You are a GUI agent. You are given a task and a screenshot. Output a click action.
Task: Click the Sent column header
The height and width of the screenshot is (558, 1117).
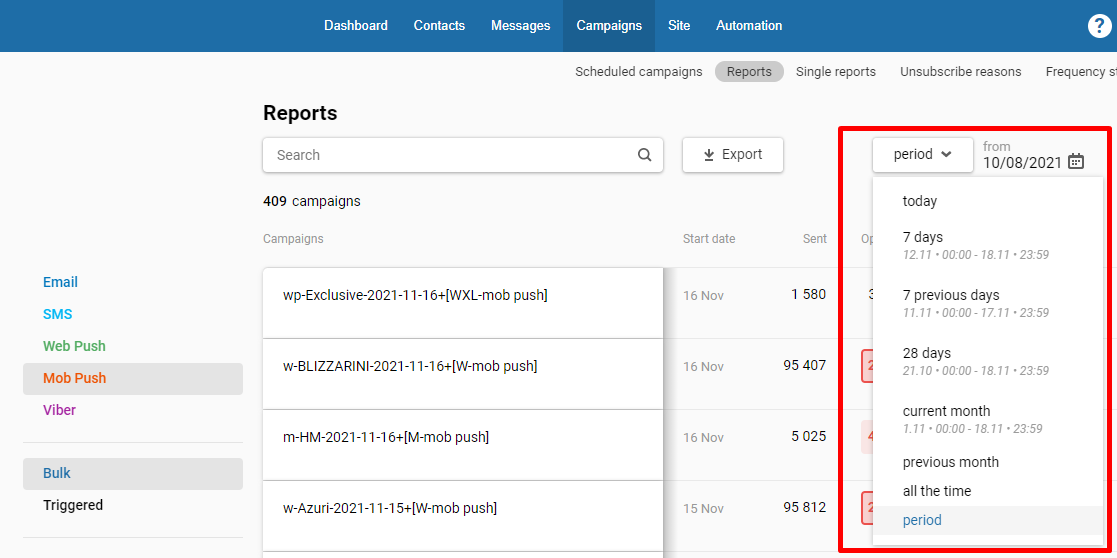[x=815, y=239]
